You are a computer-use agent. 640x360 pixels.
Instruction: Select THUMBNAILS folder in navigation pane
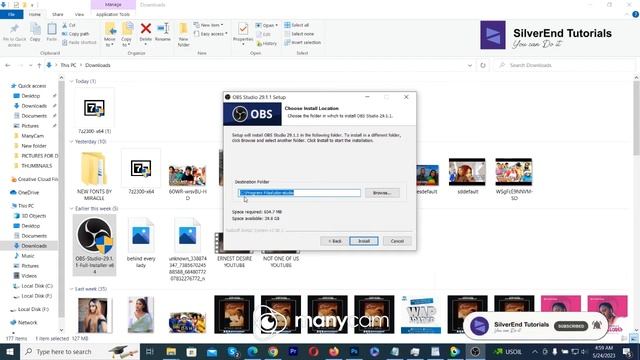click(36, 166)
